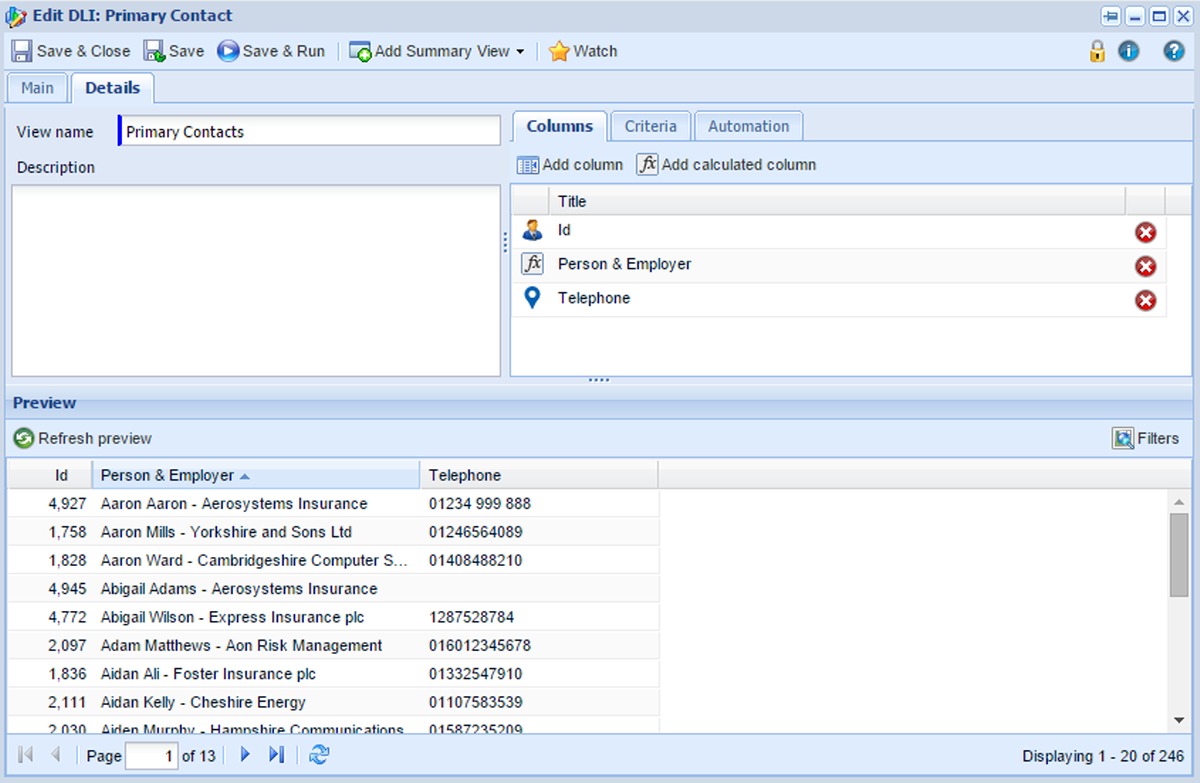Click the fx icon beside Person & Employer

coord(532,264)
